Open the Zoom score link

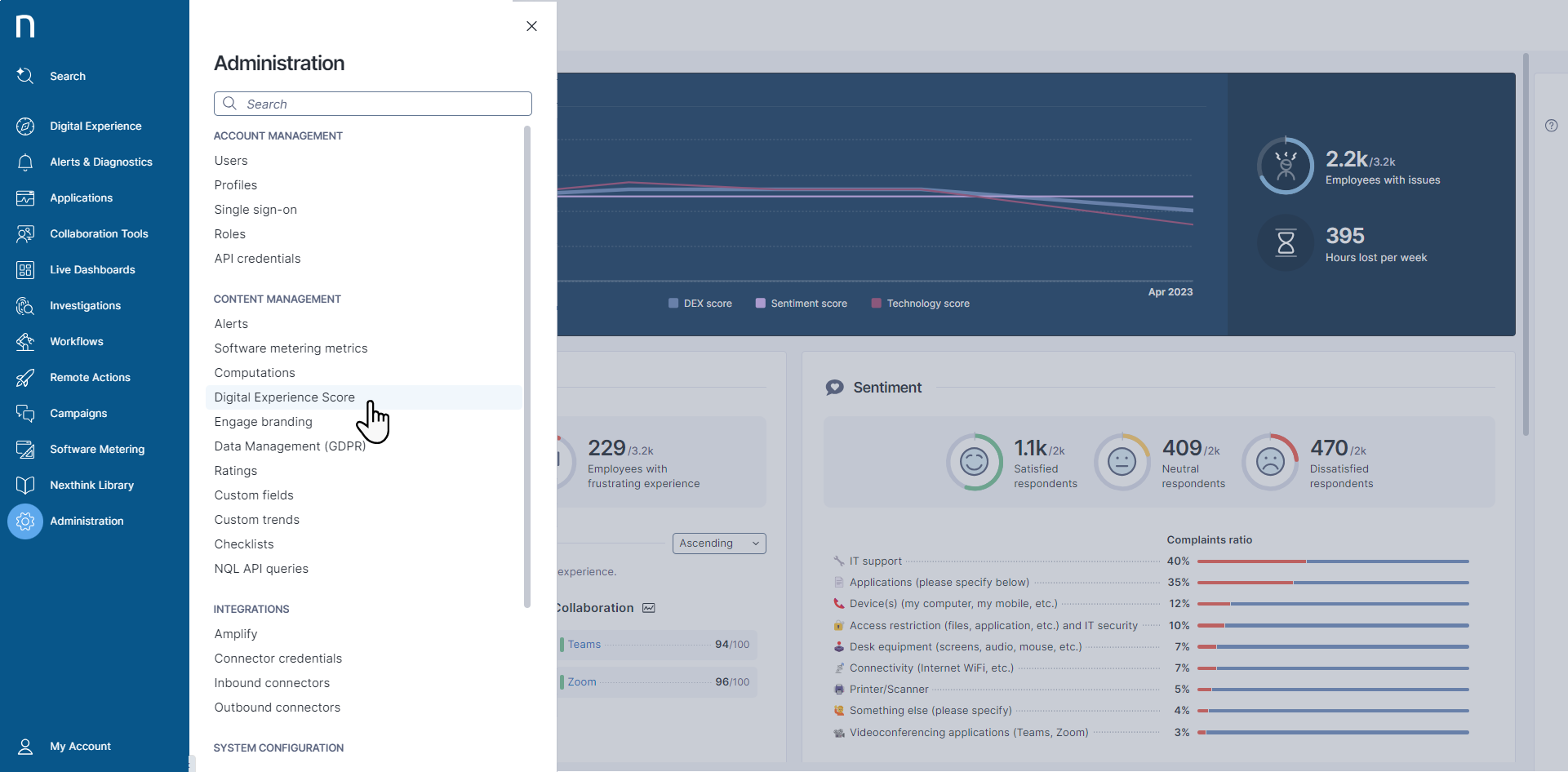coord(582,682)
